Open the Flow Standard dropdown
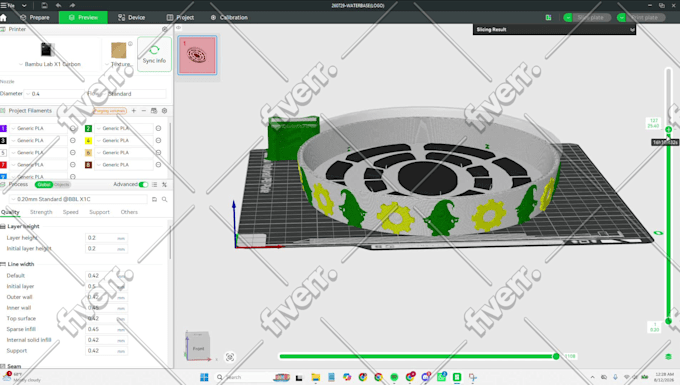Screen dimensions: 680x385 click(135, 94)
